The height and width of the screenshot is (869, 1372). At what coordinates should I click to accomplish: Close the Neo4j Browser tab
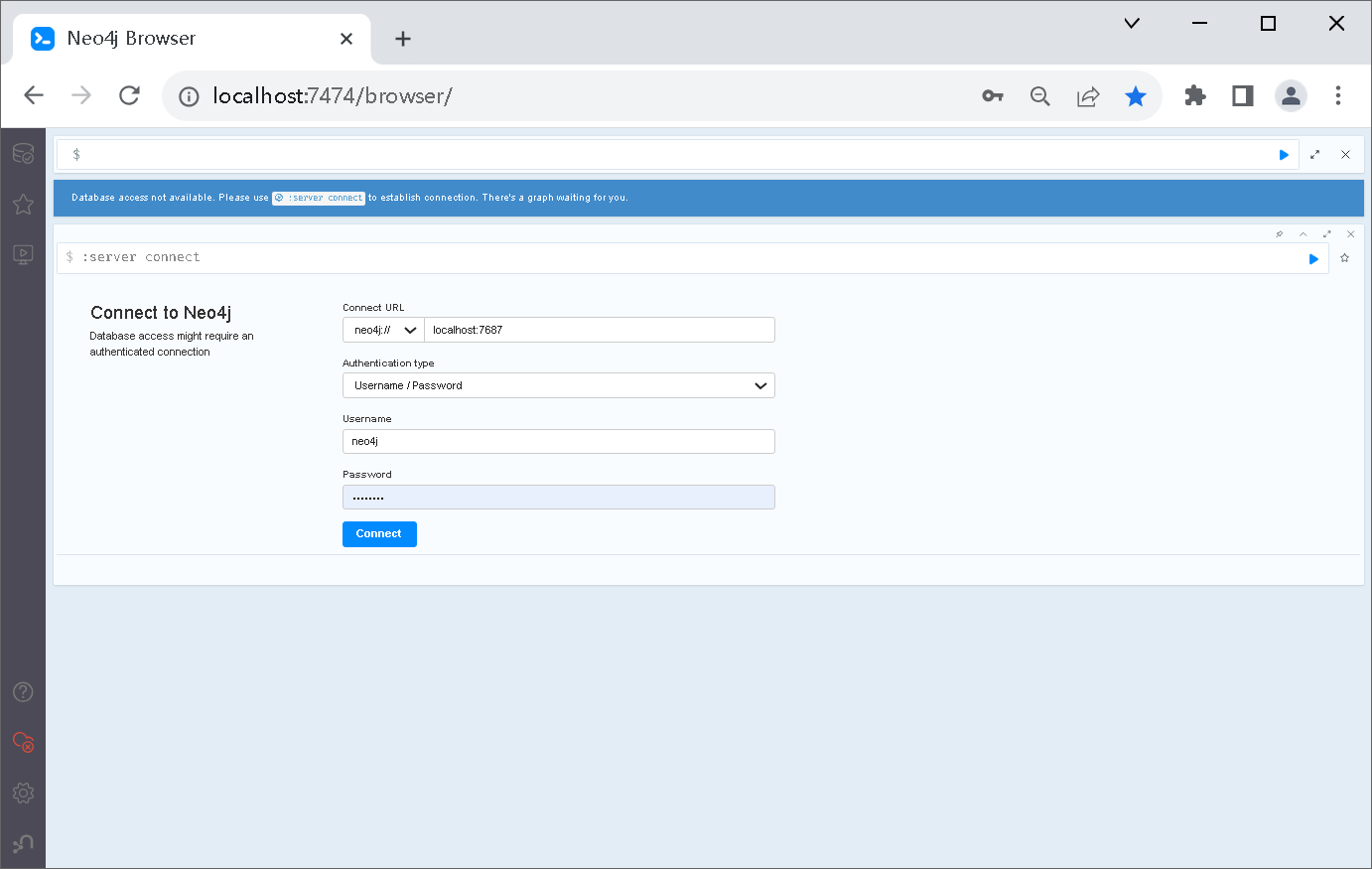pyautogui.click(x=346, y=39)
